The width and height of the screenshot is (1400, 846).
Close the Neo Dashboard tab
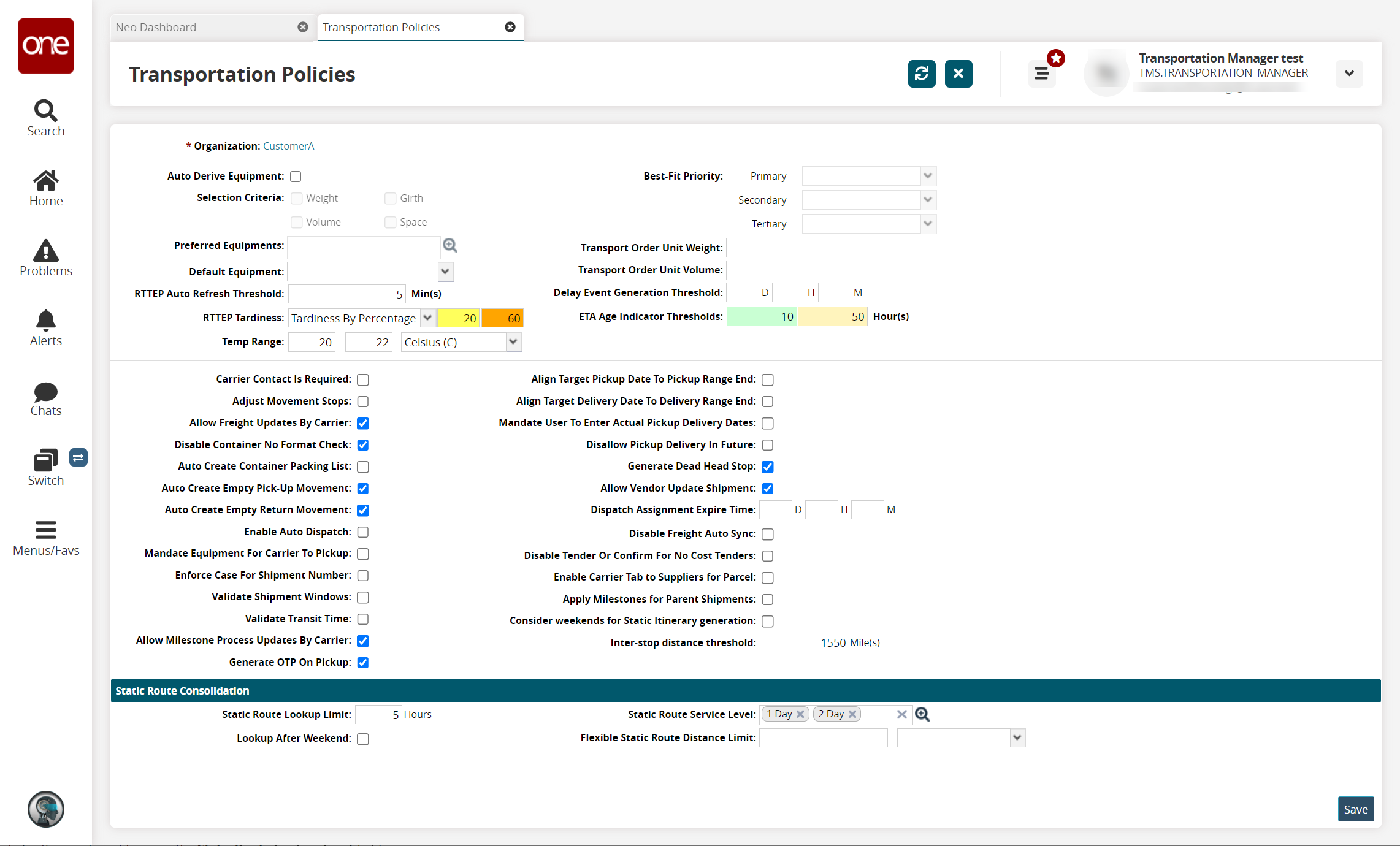pos(303,27)
